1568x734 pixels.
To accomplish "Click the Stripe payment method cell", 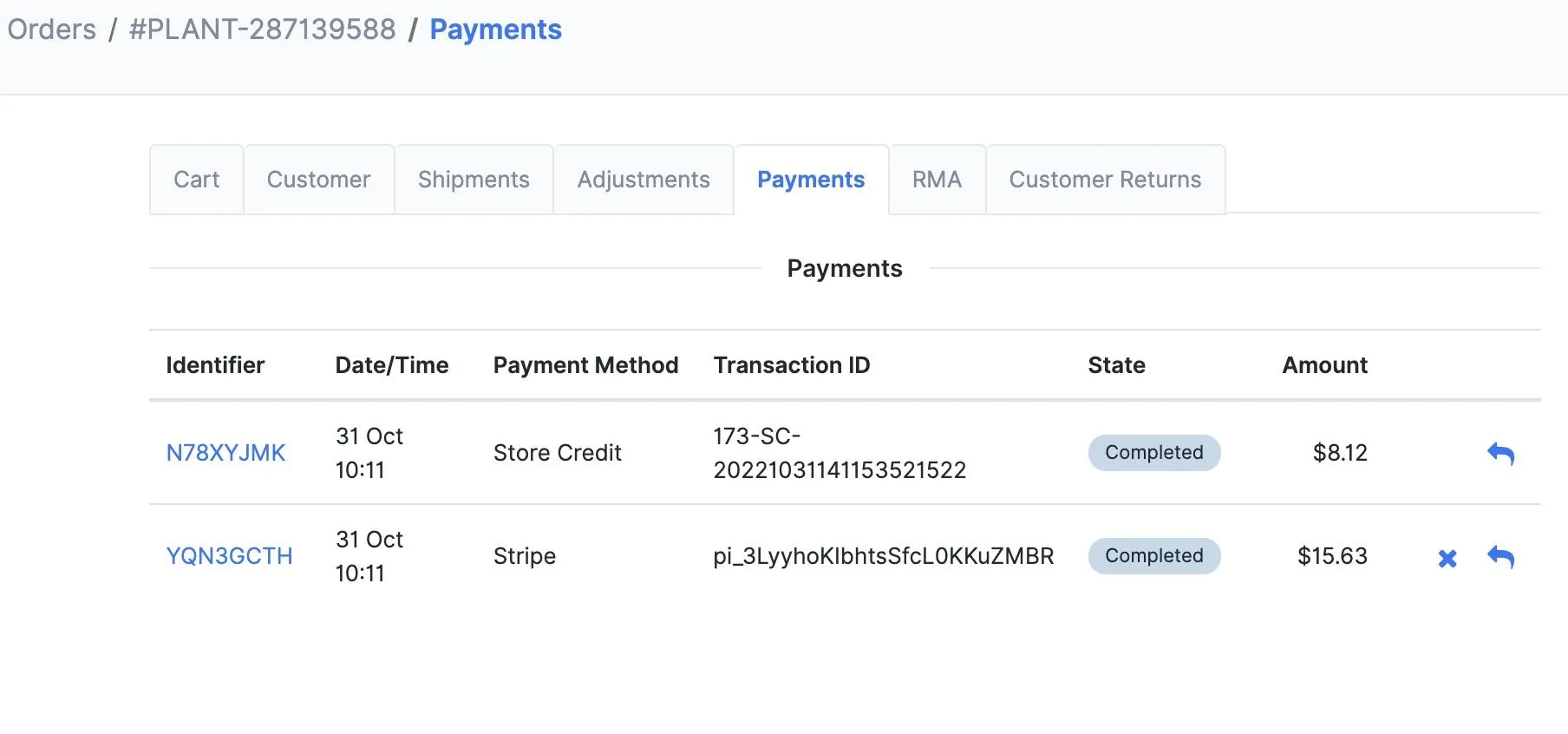I will pos(525,556).
